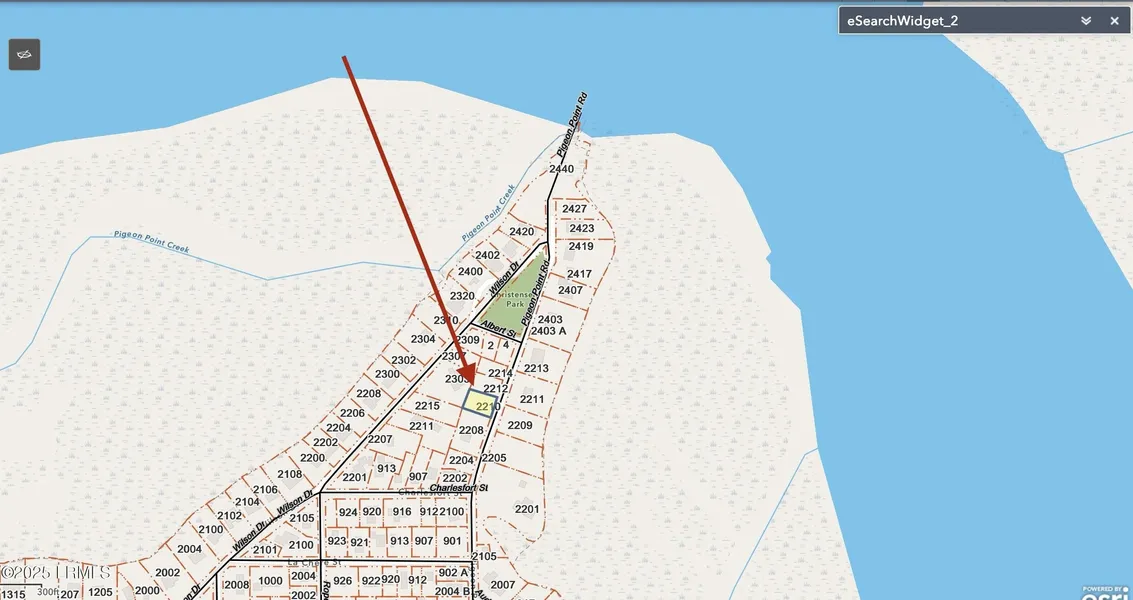Click parcel 2320 near Wilson Dr

tap(462, 296)
